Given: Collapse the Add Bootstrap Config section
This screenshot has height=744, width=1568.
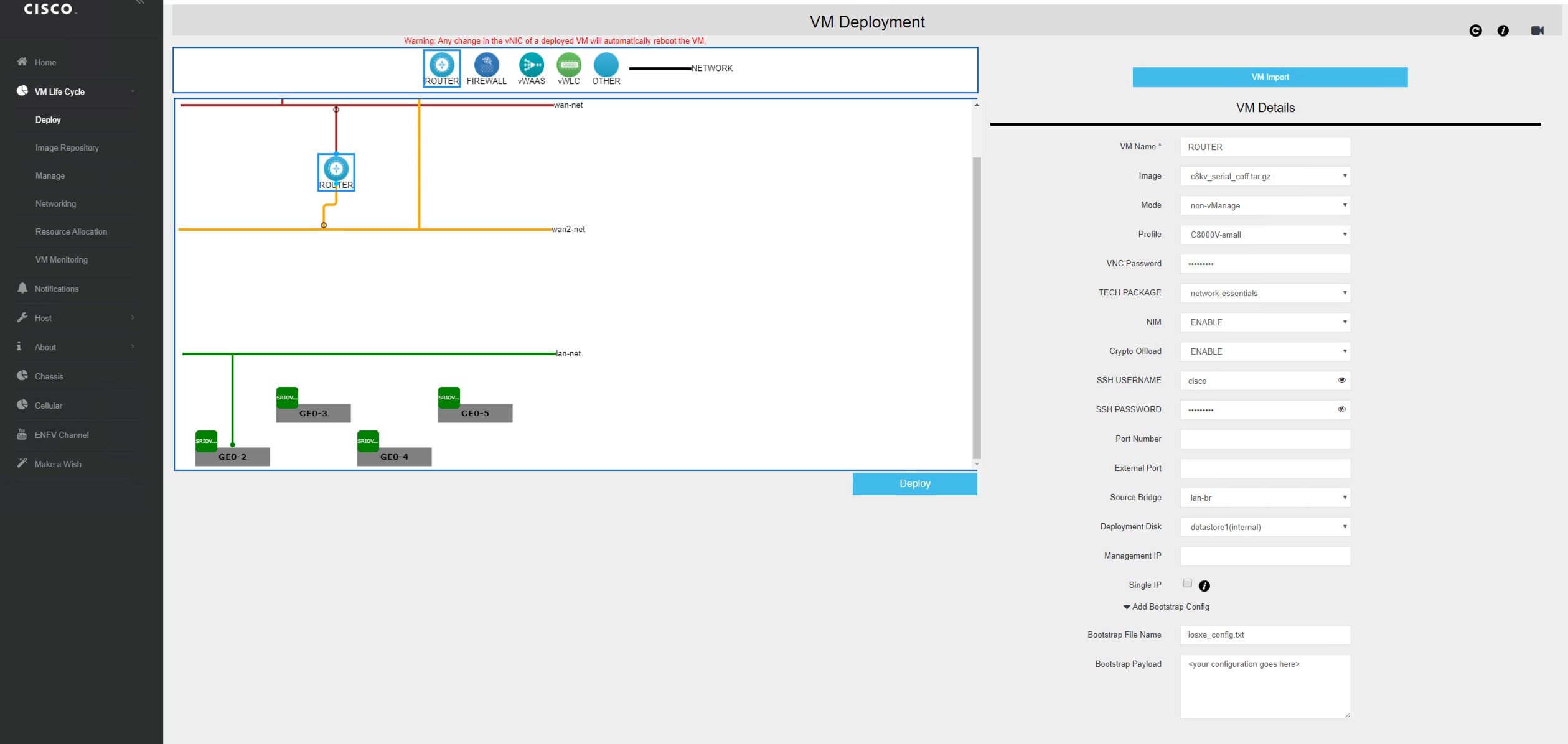Looking at the screenshot, I should pyautogui.click(x=1166, y=607).
